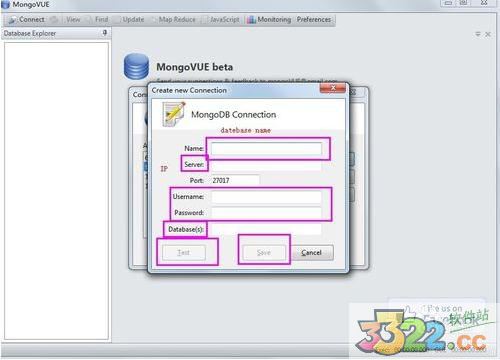Screen dimensions: 500x360
Task: Focus the Username input field
Action: [x=266, y=197]
